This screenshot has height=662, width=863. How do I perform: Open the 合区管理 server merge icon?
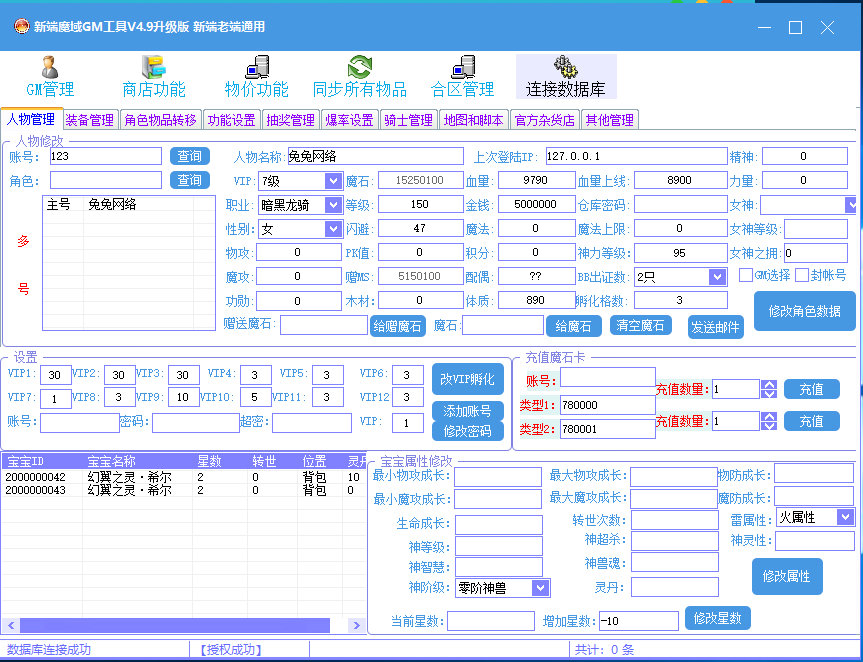click(x=462, y=68)
